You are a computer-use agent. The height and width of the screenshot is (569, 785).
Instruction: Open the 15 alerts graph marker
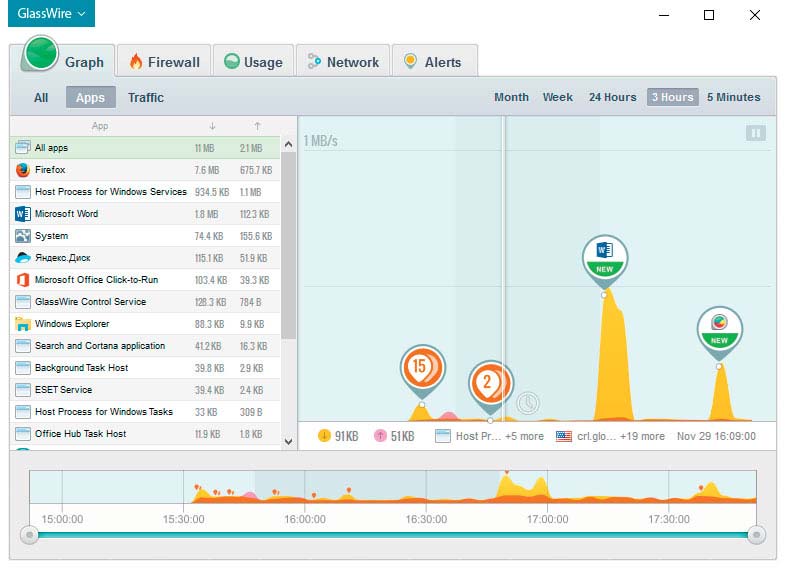(x=423, y=368)
